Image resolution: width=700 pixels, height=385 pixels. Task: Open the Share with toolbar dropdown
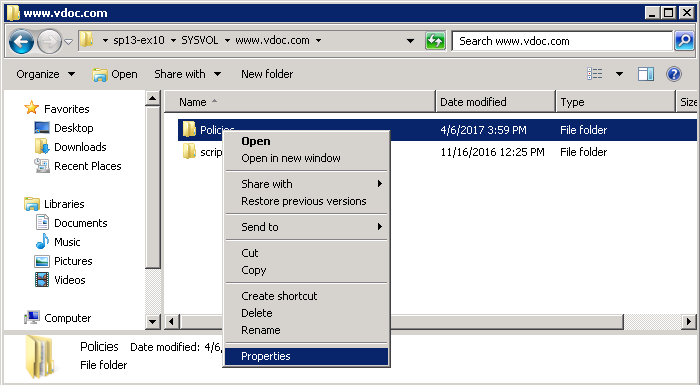point(188,74)
